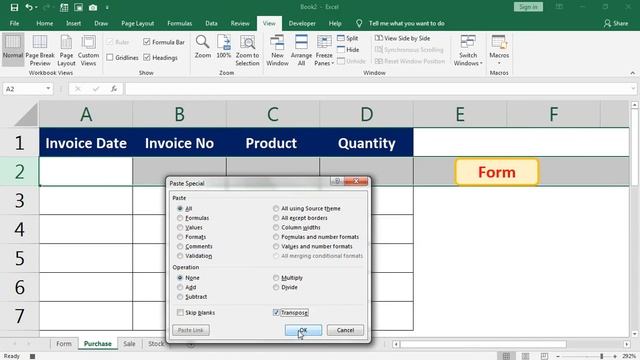Collapse the ribbon with the chevron
640x360 pixels.
click(x=633, y=73)
